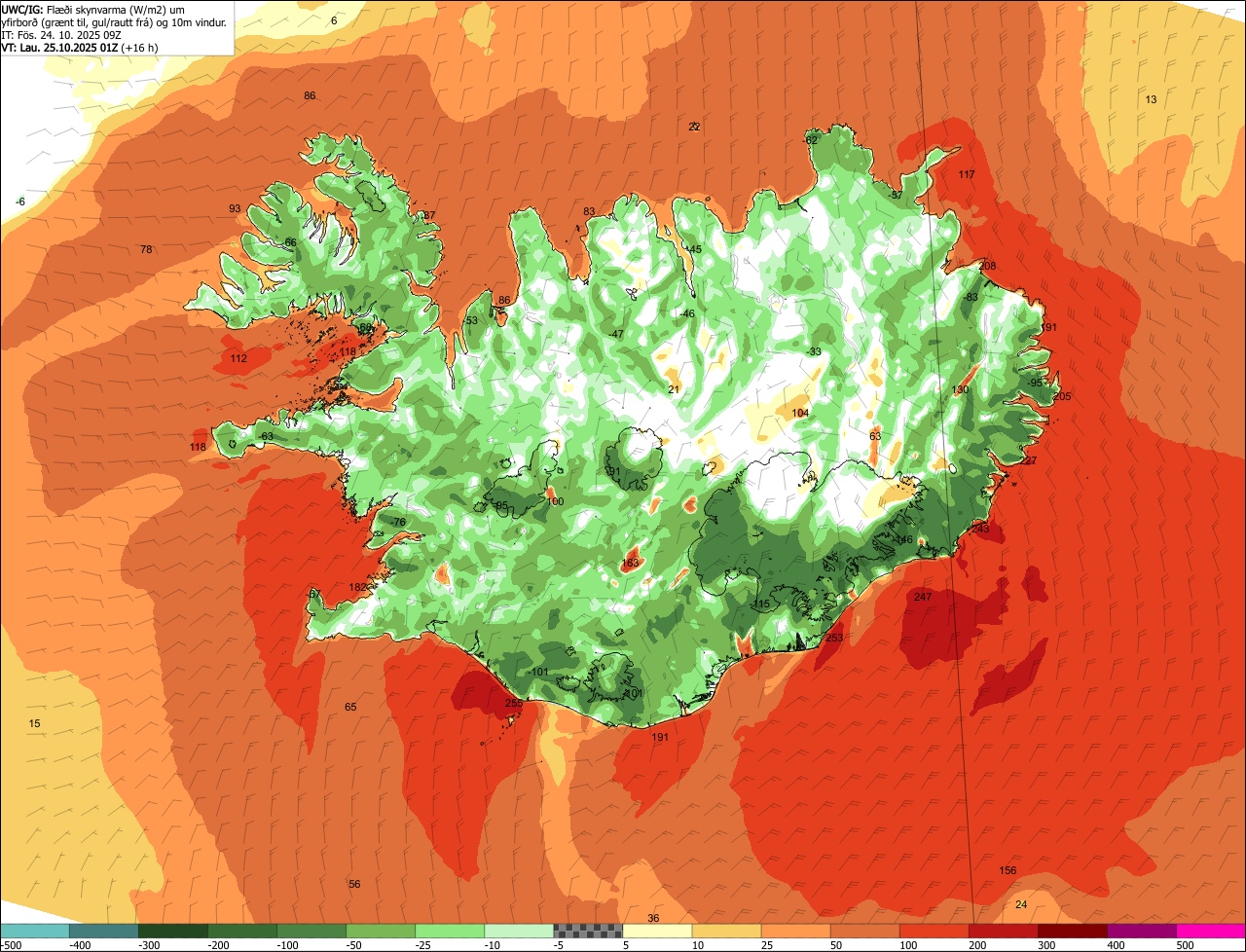
Task: Click the legend label 500
Action: point(1185,944)
